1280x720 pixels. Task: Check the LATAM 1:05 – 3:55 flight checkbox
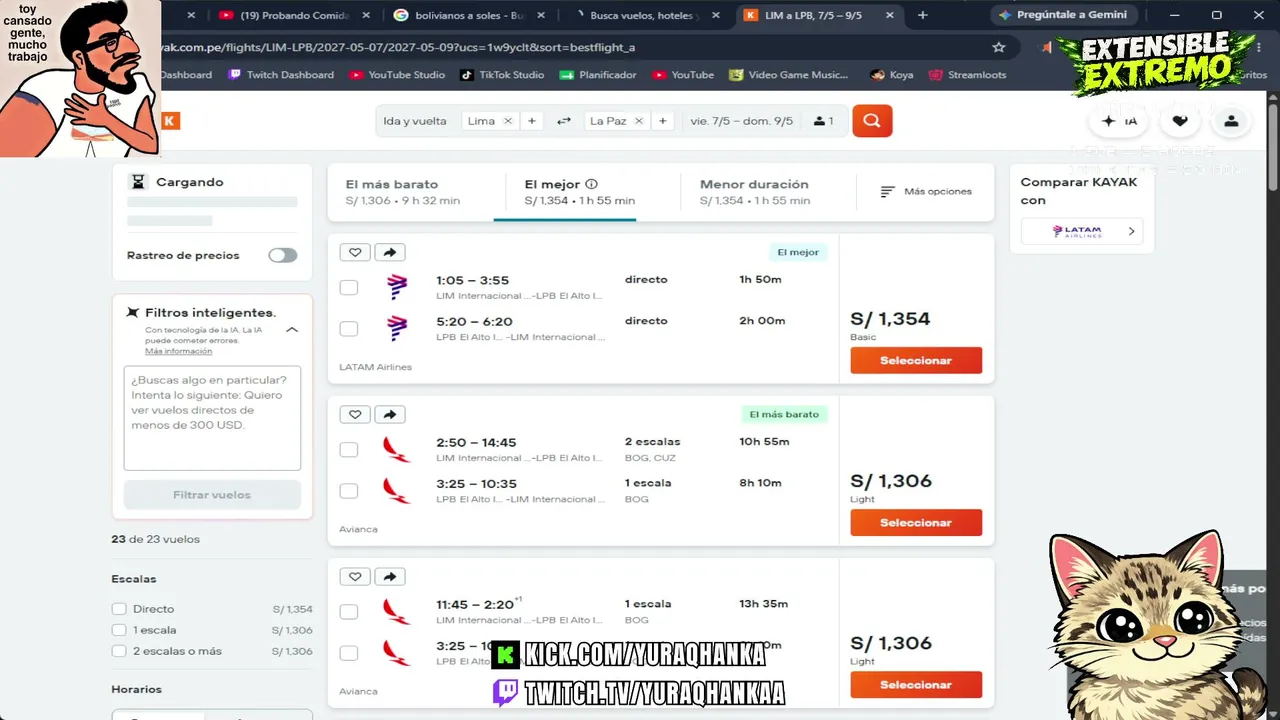click(349, 287)
